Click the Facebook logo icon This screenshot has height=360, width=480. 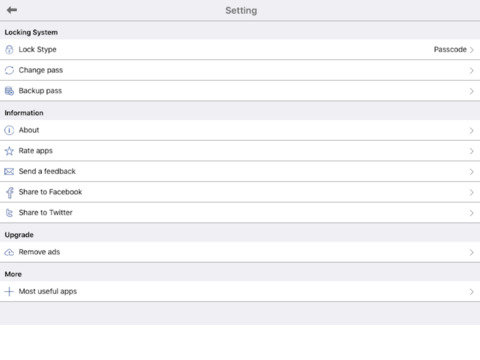coord(10,192)
